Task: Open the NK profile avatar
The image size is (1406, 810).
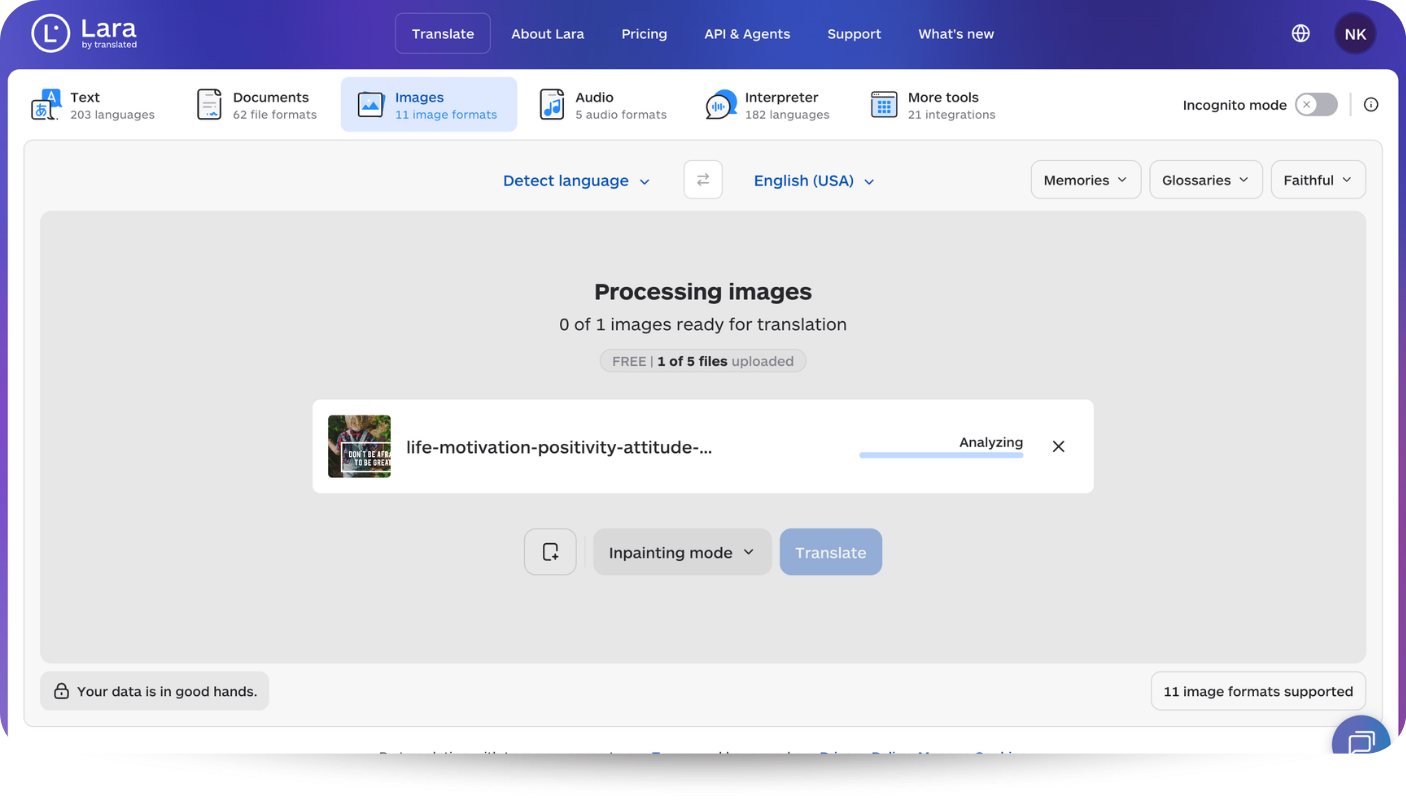Action: point(1355,34)
